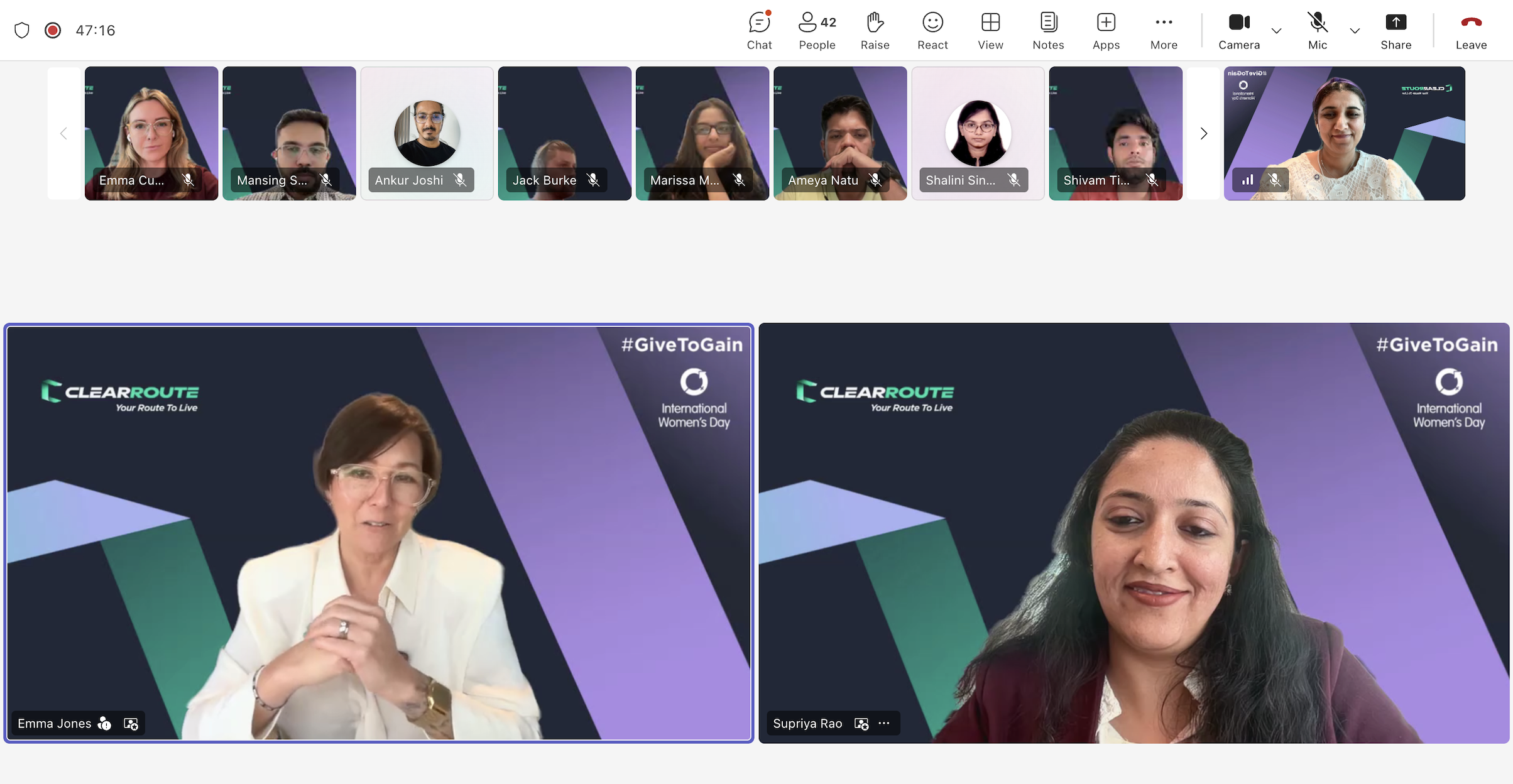Open the React emoji picker
Image resolution: width=1513 pixels, height=784 pixels.
coord(932,30)
